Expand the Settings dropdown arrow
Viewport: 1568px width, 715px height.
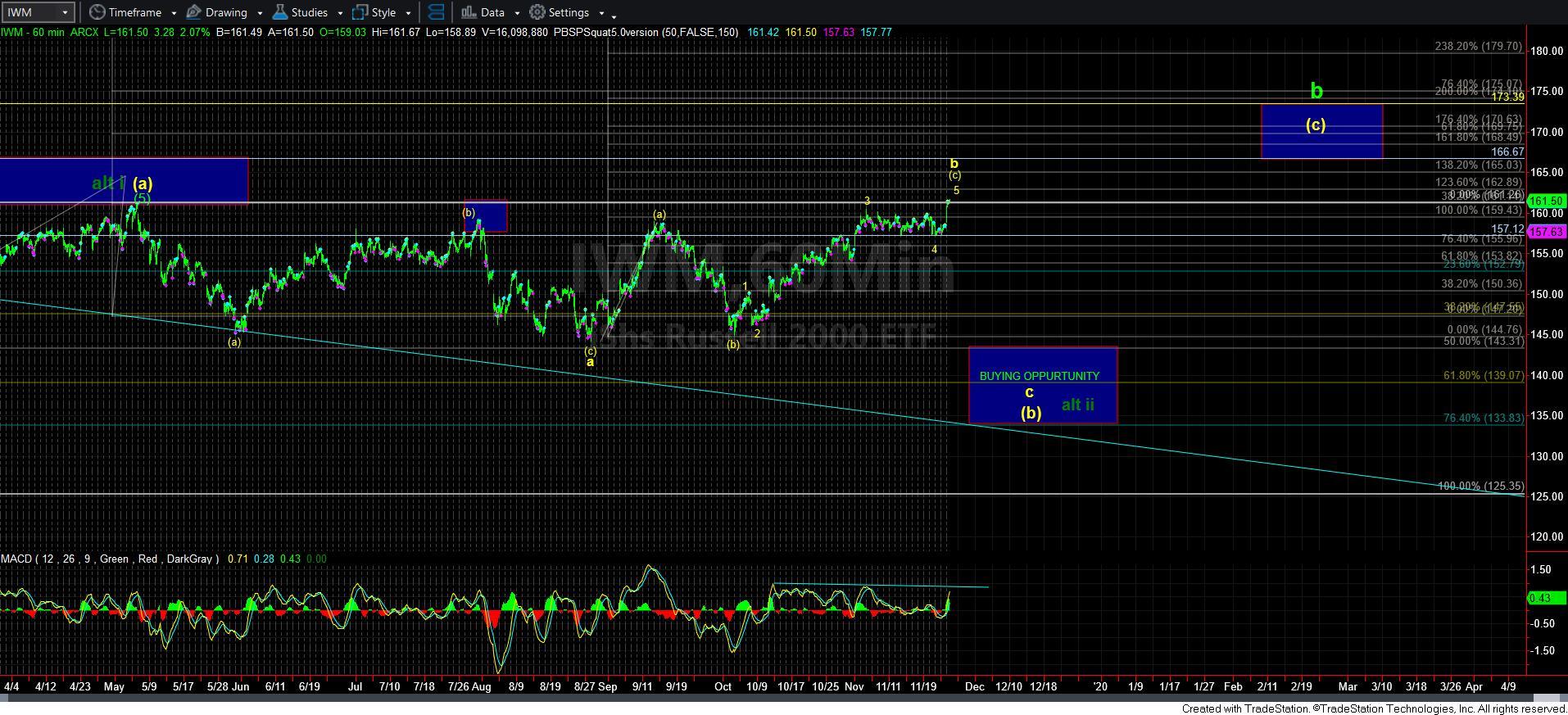[601, 13]
